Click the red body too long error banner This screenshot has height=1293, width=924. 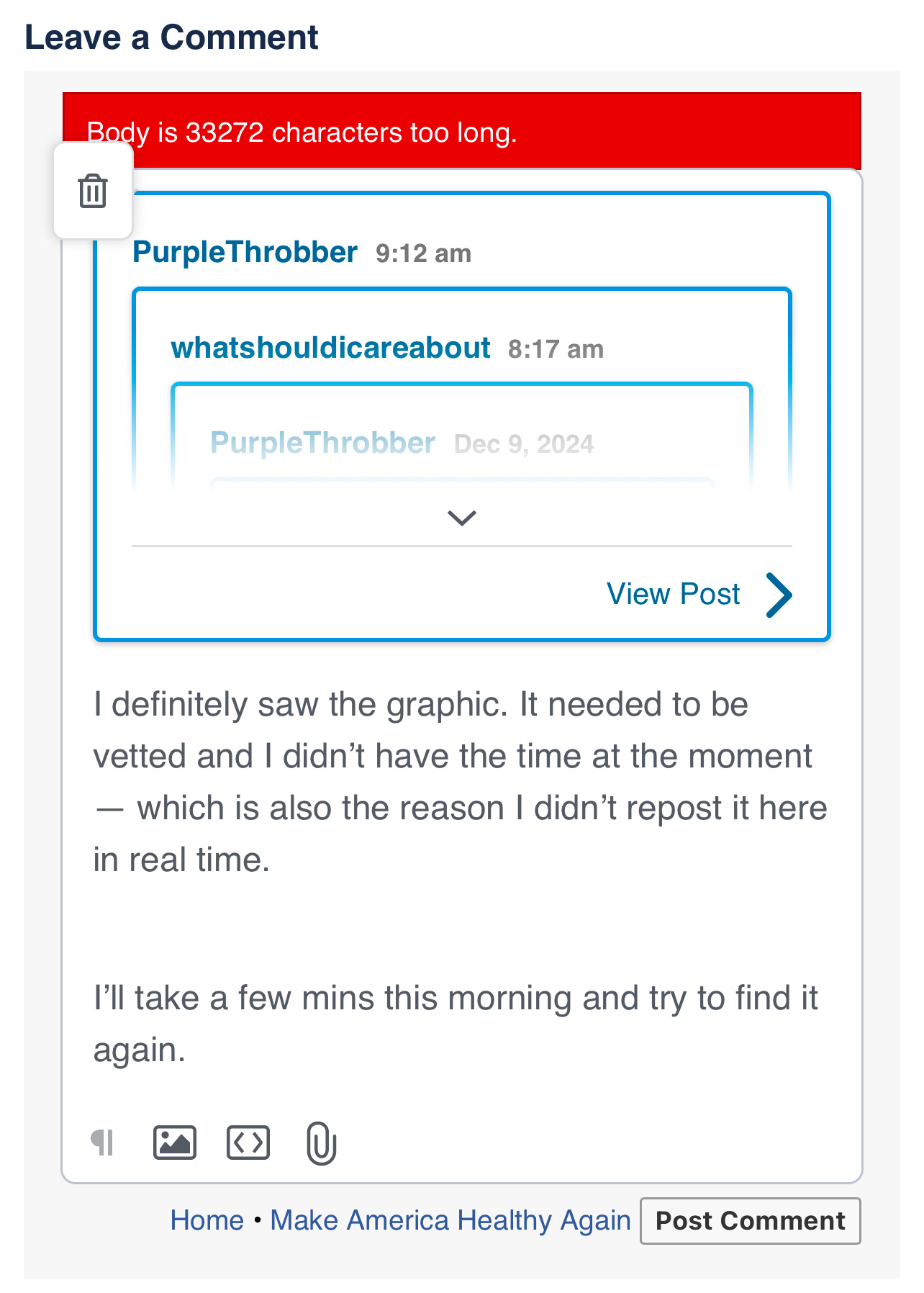461,131
